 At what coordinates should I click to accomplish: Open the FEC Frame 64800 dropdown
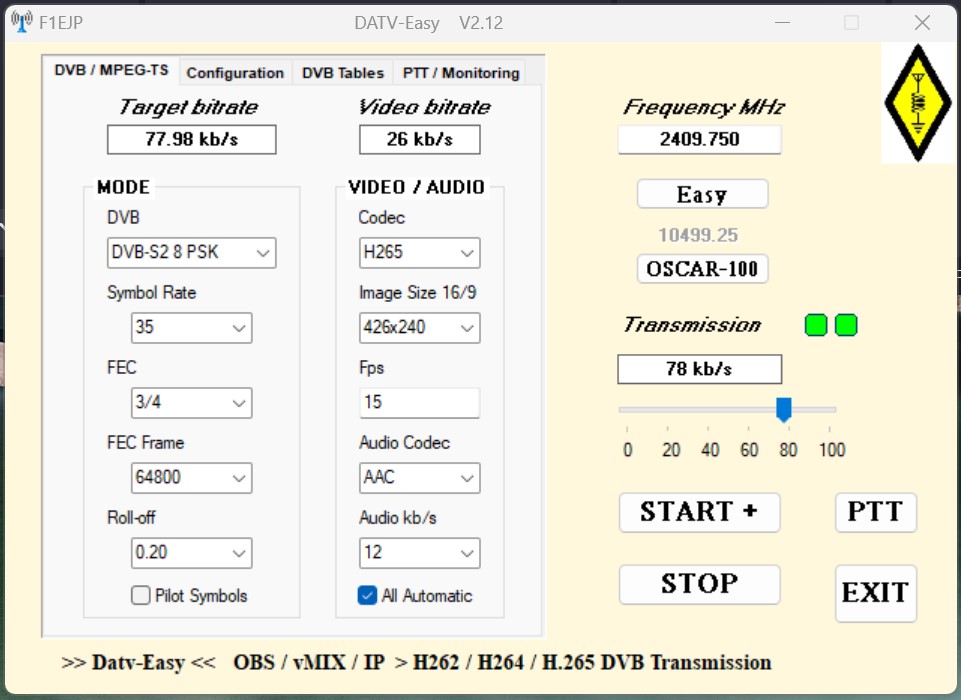click(191, 477)
